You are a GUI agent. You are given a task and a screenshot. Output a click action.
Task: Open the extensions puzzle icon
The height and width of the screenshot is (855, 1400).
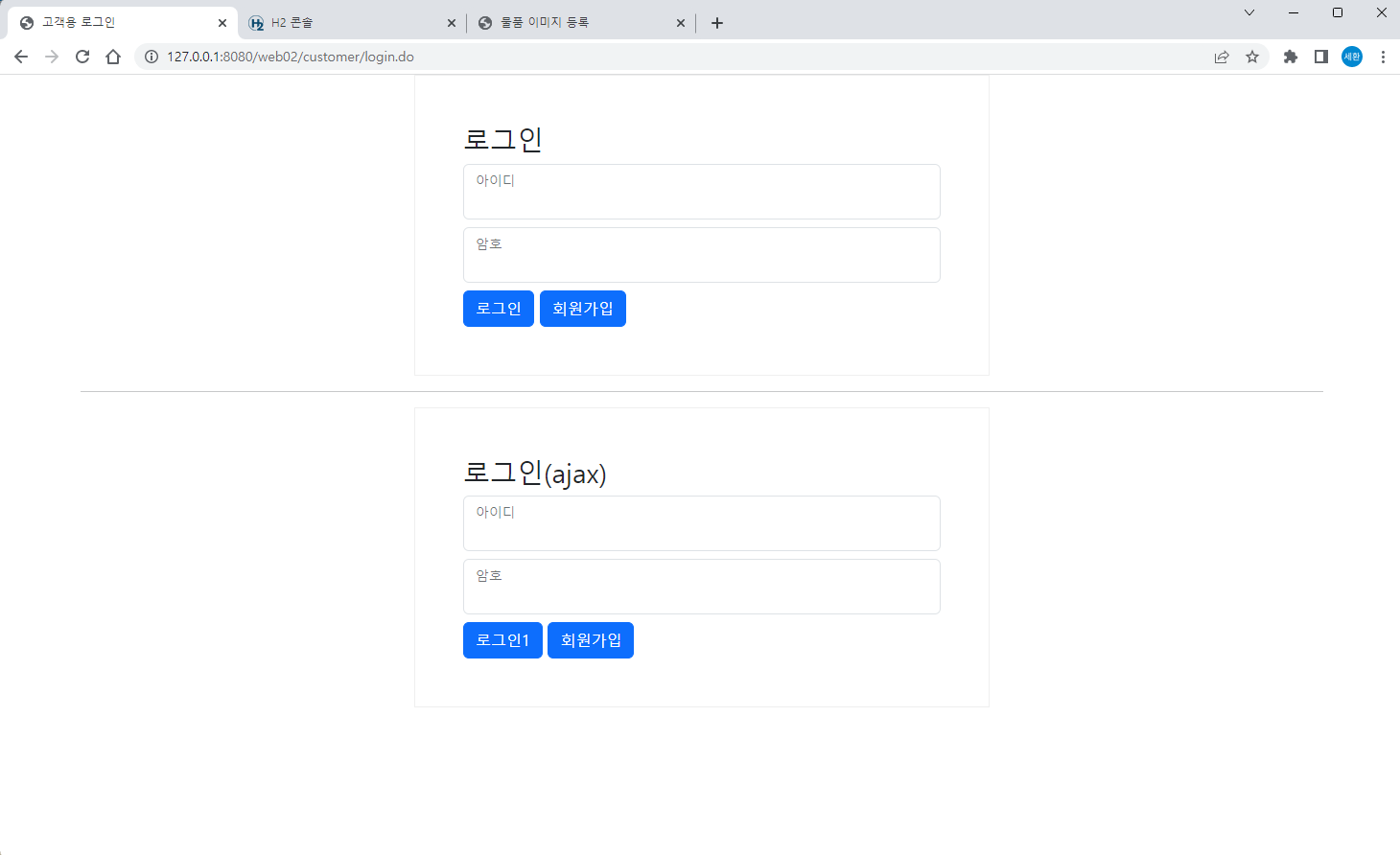point(1291,57)
